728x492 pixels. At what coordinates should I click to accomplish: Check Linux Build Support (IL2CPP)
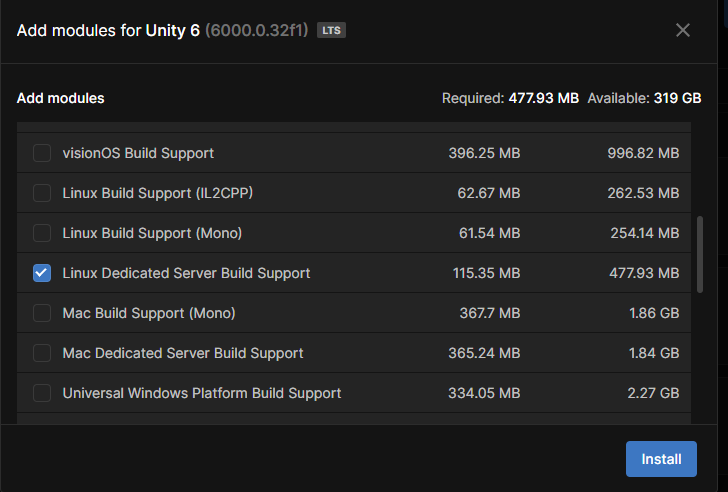42,193
